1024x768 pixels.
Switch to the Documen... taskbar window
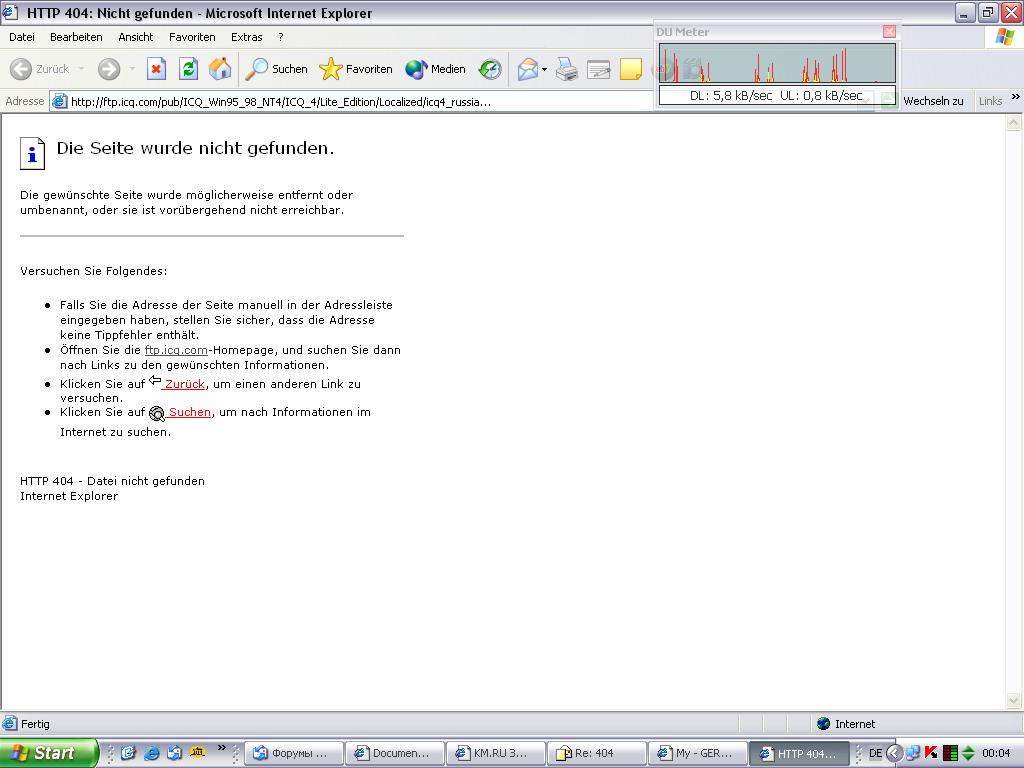395,753
